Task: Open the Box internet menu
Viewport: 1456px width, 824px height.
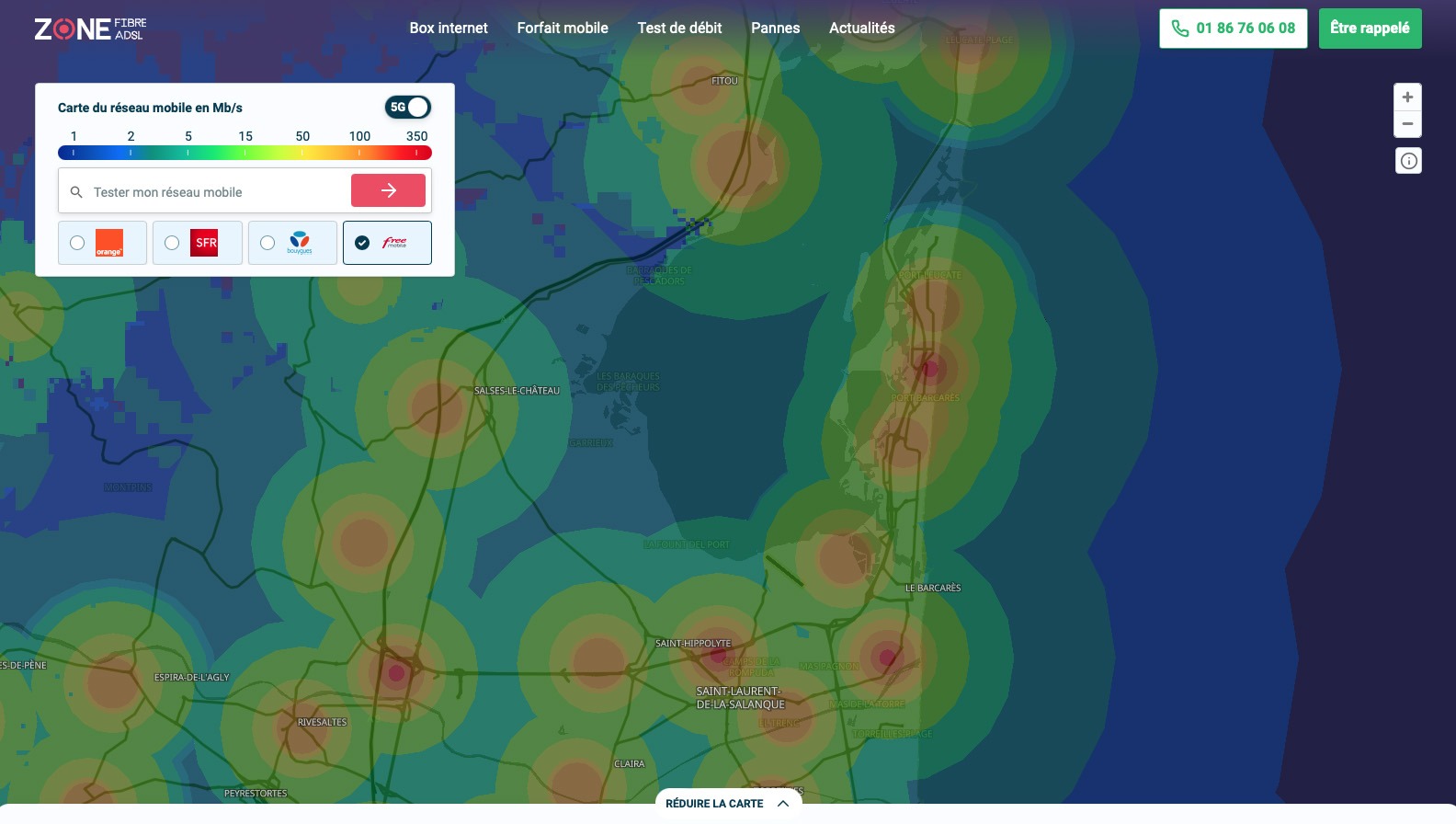Action: [449, 29]
